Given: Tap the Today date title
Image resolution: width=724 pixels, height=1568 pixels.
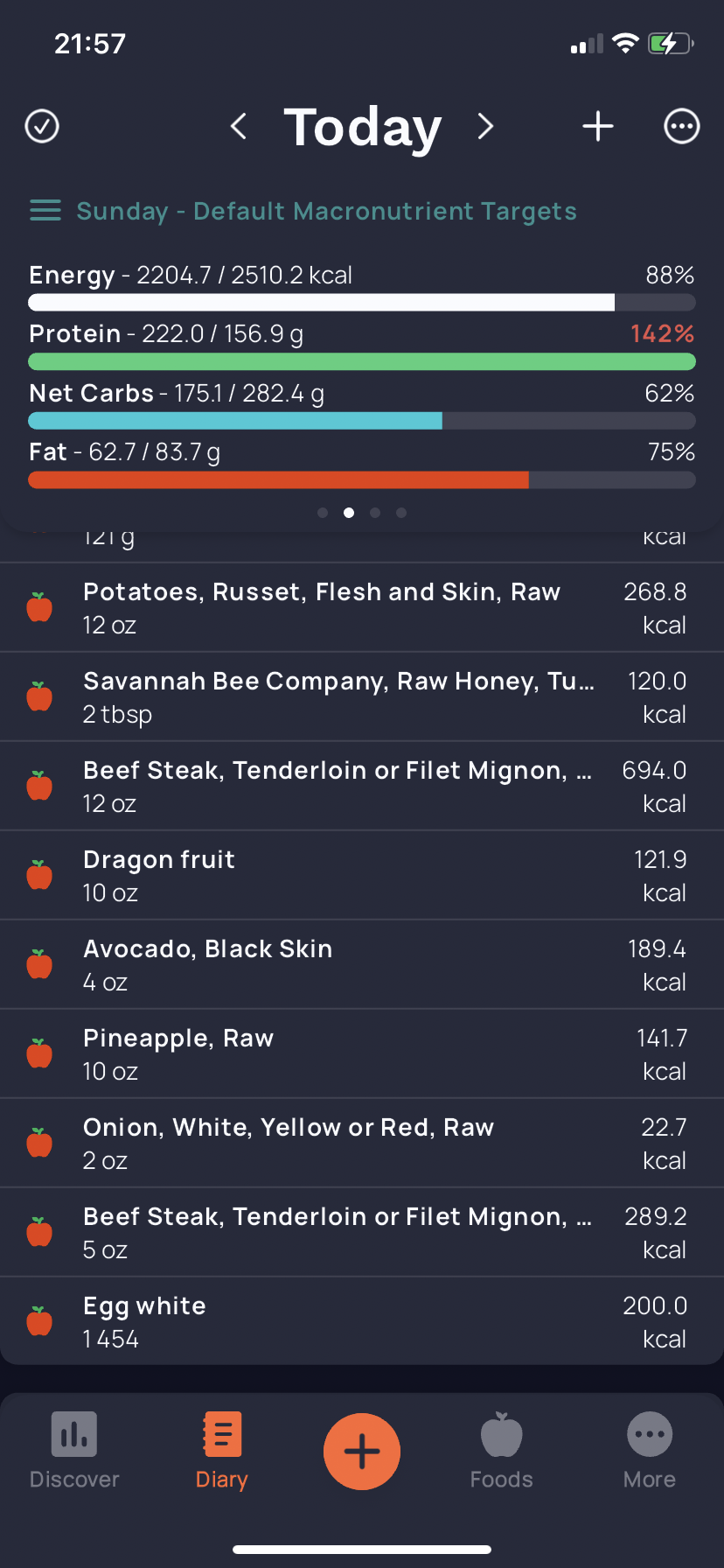Looking at the screenshot, I should click(363, 127).
